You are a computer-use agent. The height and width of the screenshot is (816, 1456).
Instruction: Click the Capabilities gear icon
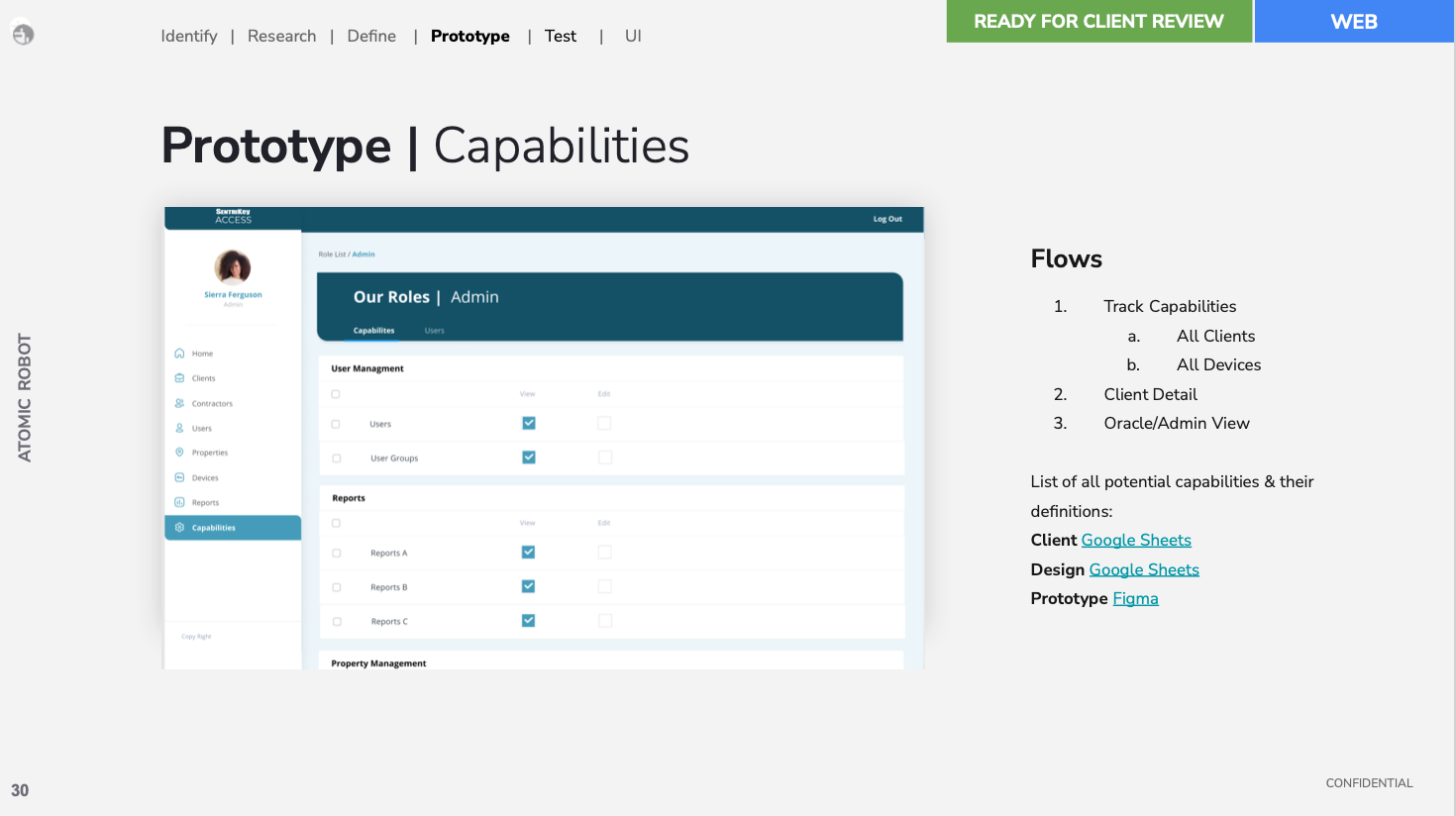coord(179,528)
